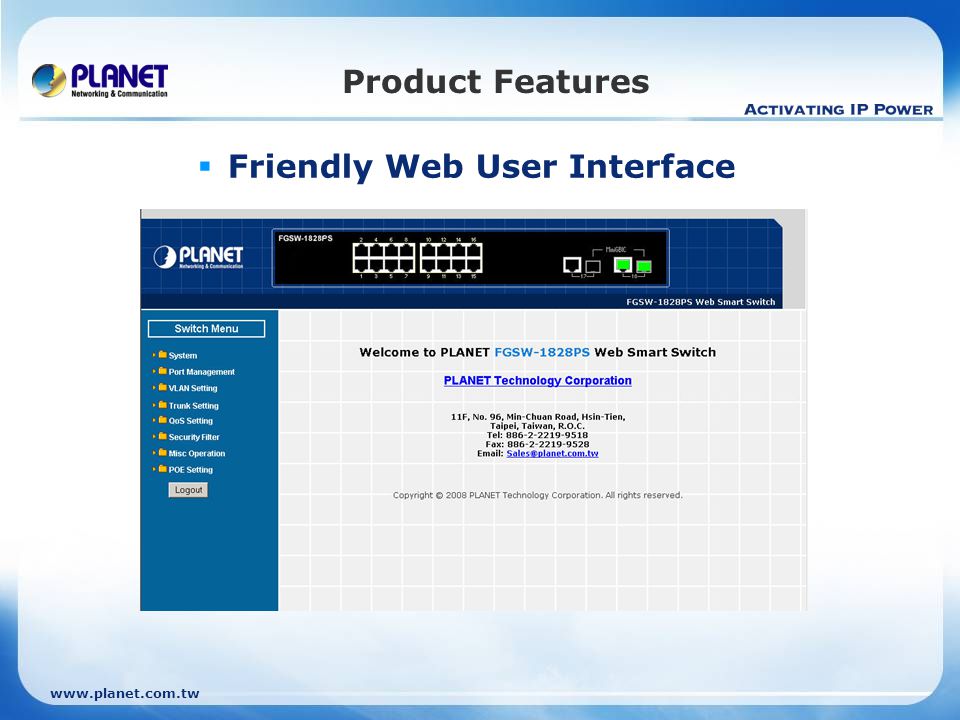Viewport: 960px width, 720px height.
Task: Select port 10 on the switch panel
Action: (428, 250)
